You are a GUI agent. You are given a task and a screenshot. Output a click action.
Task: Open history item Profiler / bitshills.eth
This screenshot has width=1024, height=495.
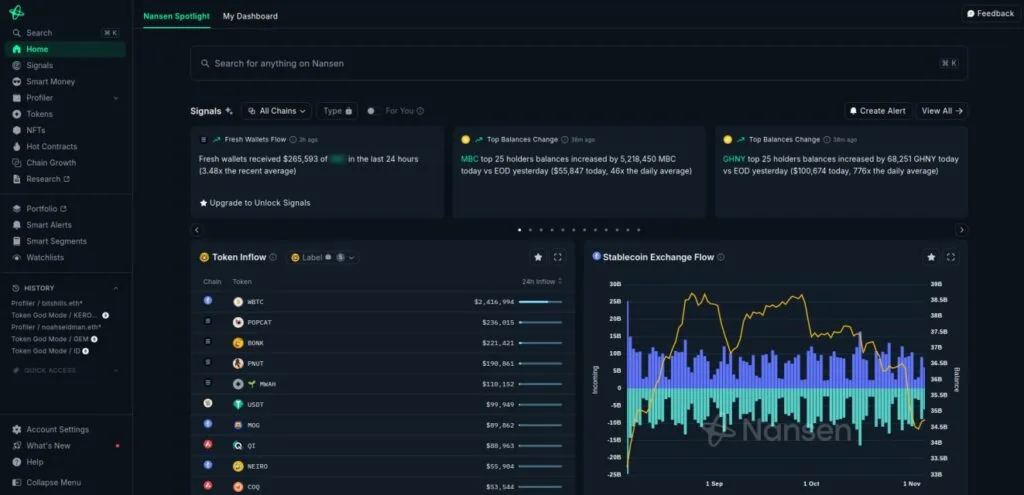tap(47, 303)
